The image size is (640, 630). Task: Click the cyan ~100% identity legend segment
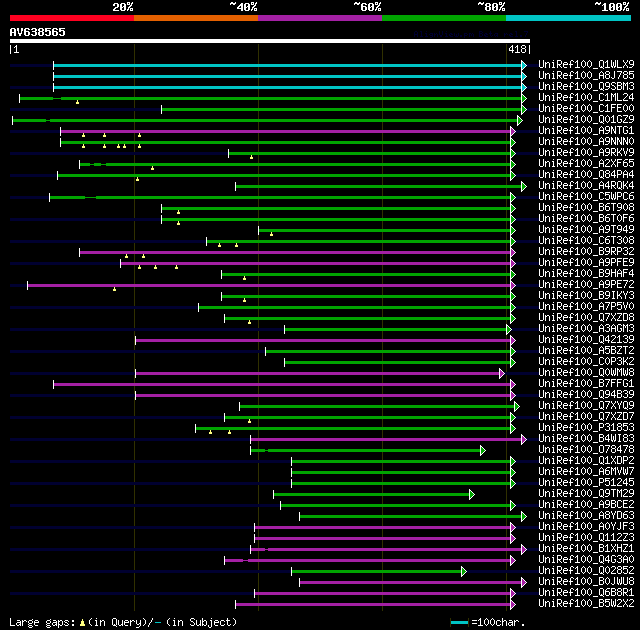point(568,18)
